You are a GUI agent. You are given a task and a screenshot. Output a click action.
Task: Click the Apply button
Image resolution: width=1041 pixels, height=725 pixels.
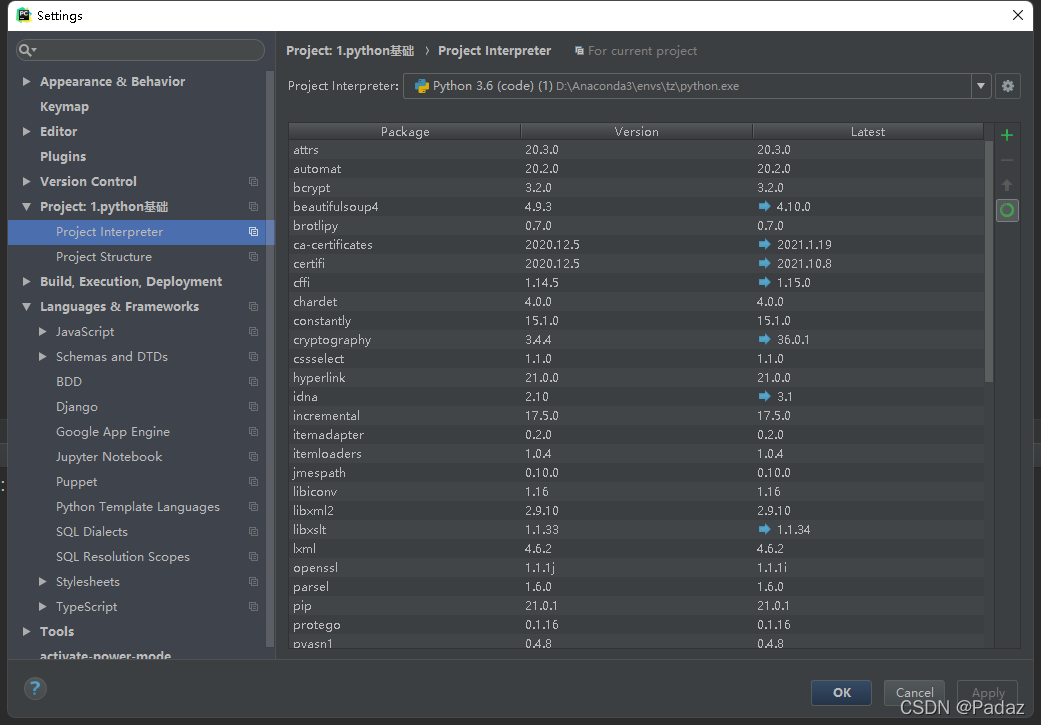987,692
